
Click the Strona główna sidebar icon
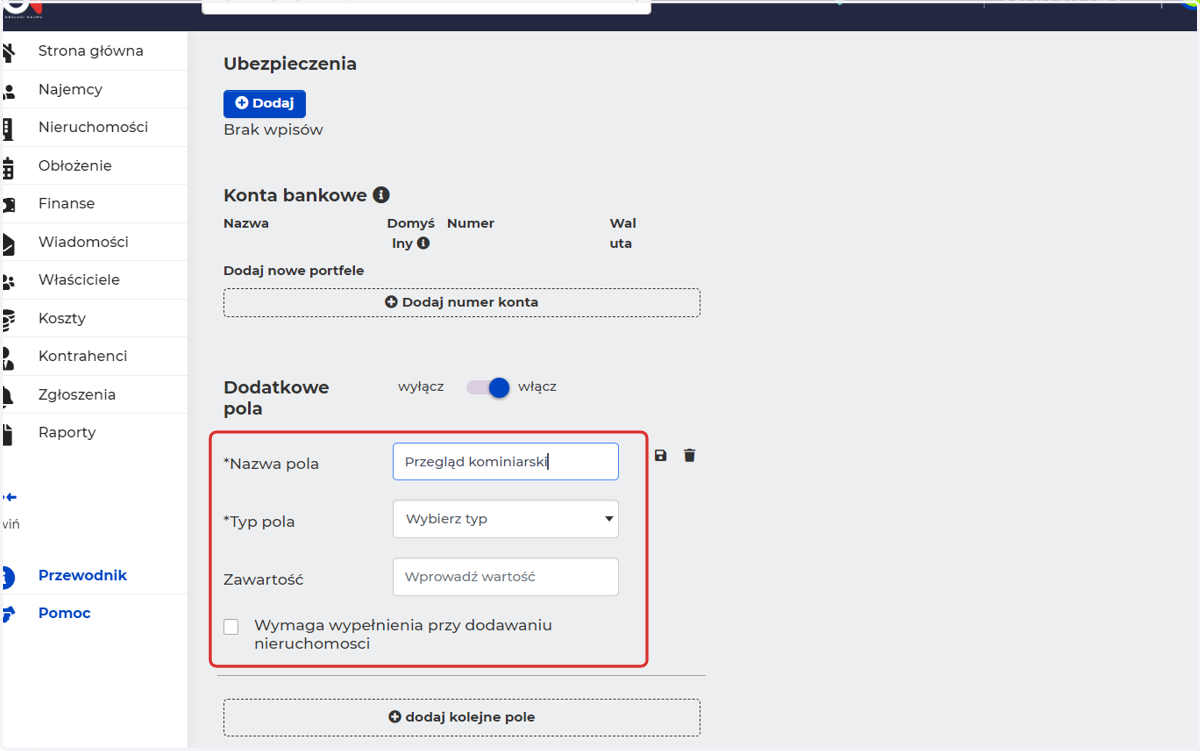(8, 51)
